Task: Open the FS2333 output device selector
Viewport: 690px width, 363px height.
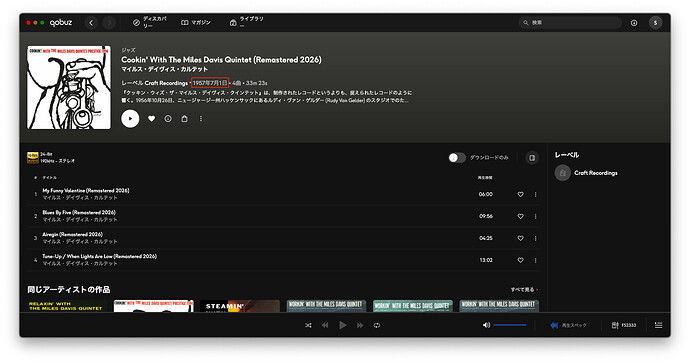Action: (624, 325)
